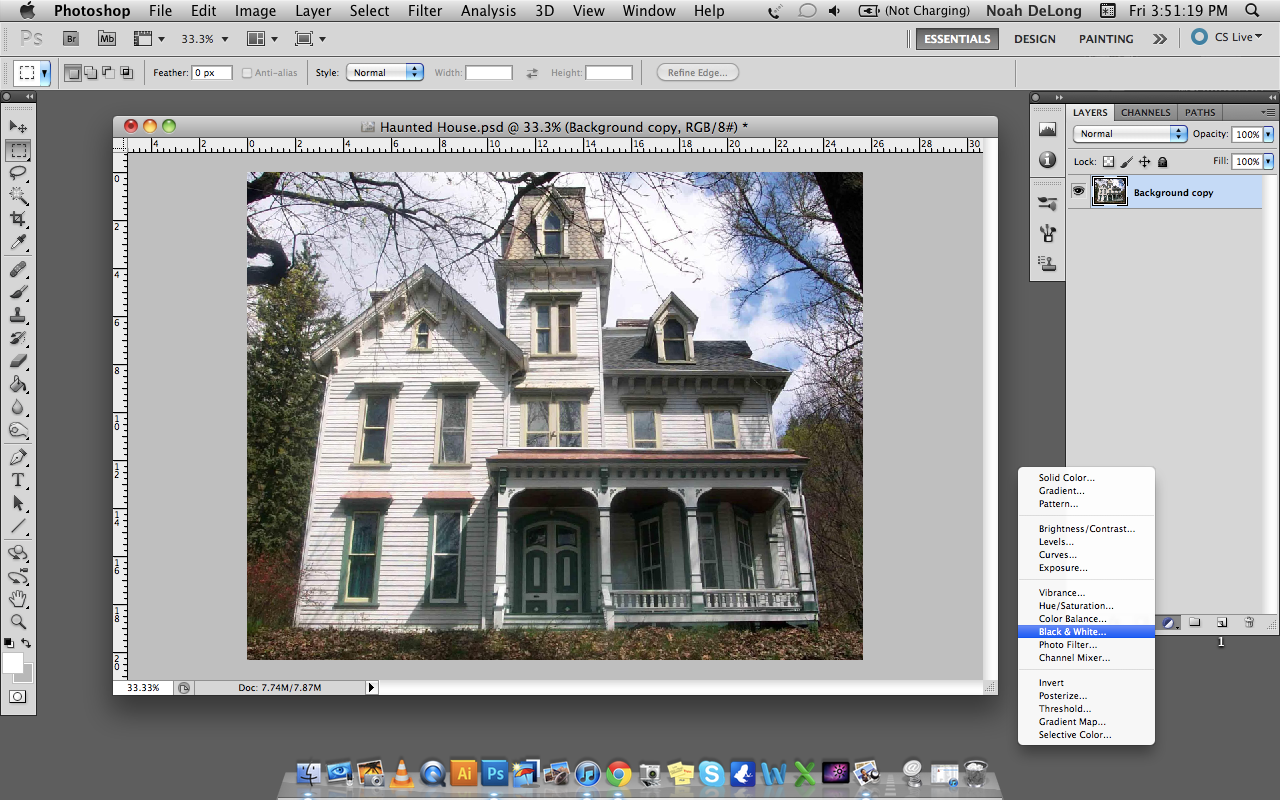The height and width of the screenshot is (800, 1280).
Task: Hide the Background copy layer
Action: pos(1078,192)
